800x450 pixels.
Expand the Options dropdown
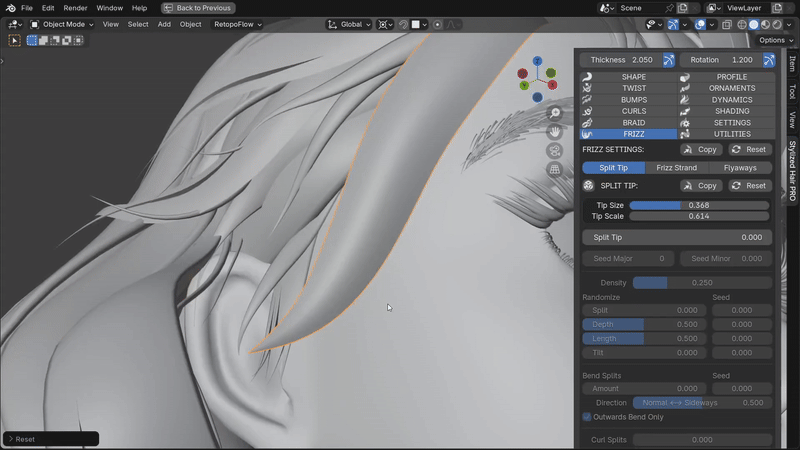pyautogui.click(x=776, y=40)
